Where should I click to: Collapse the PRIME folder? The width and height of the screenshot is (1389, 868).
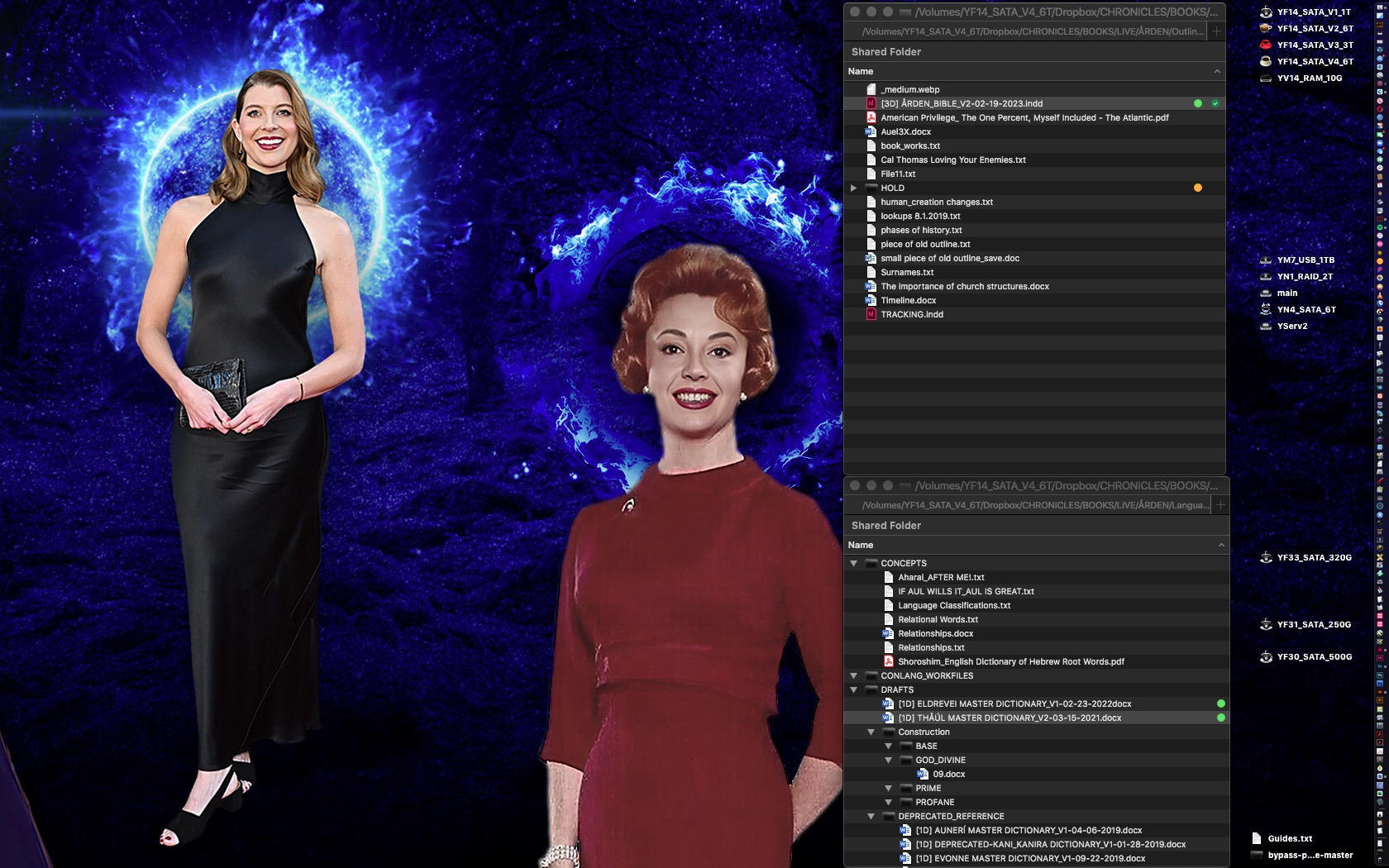(888, 788)
